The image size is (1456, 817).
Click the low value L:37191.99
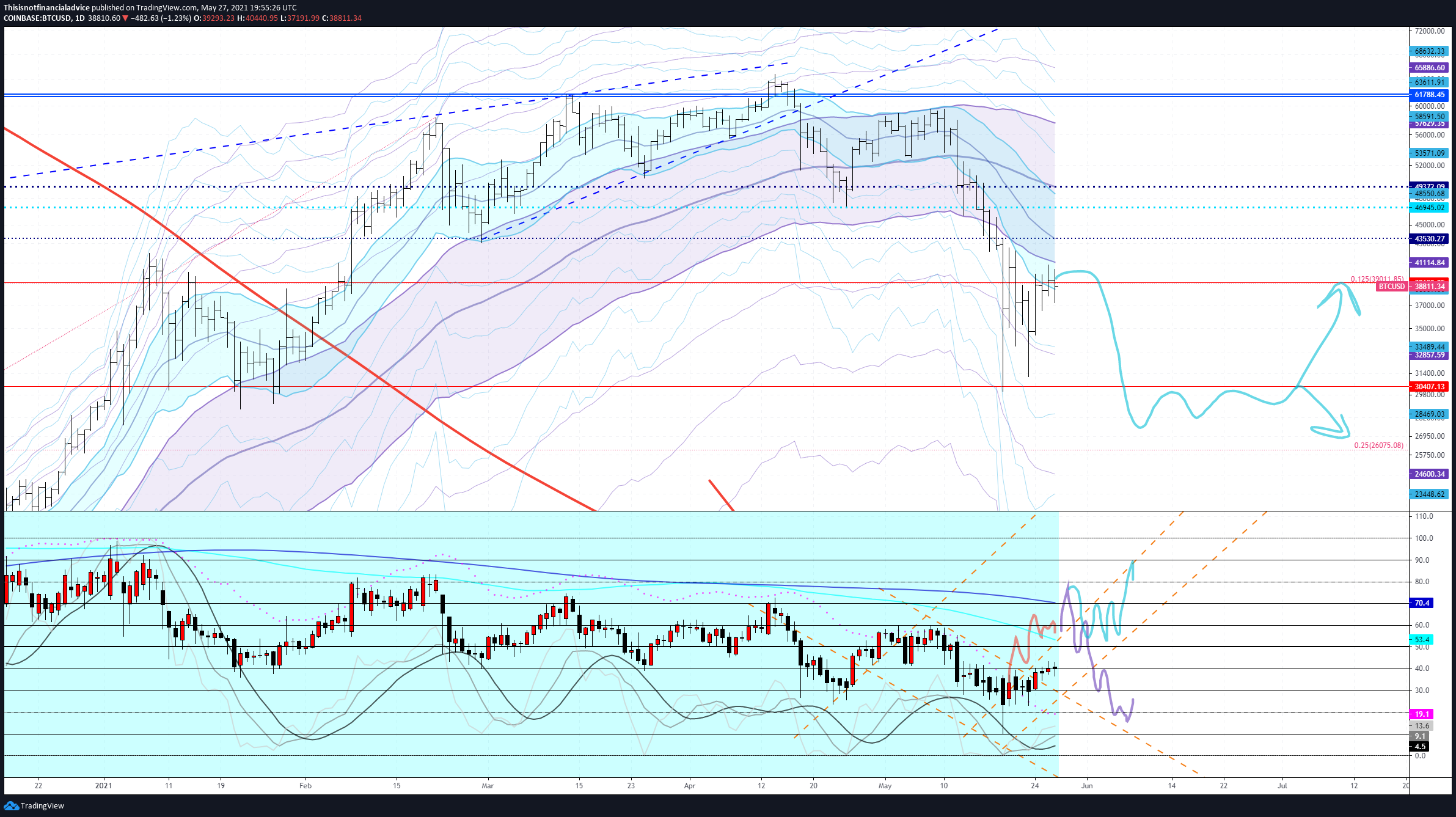(300, 18)
